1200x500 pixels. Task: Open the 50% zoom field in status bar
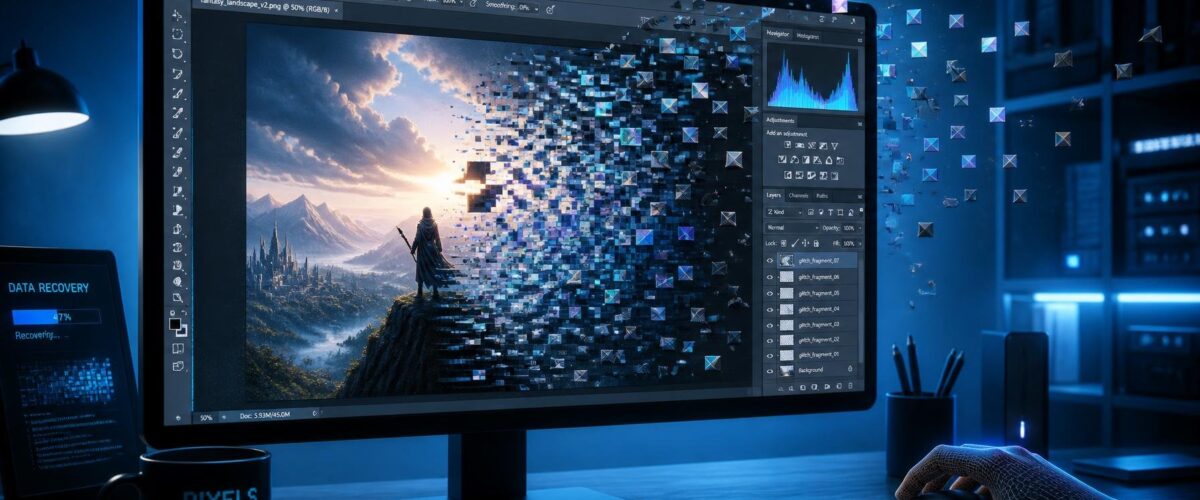coord(206,416)
